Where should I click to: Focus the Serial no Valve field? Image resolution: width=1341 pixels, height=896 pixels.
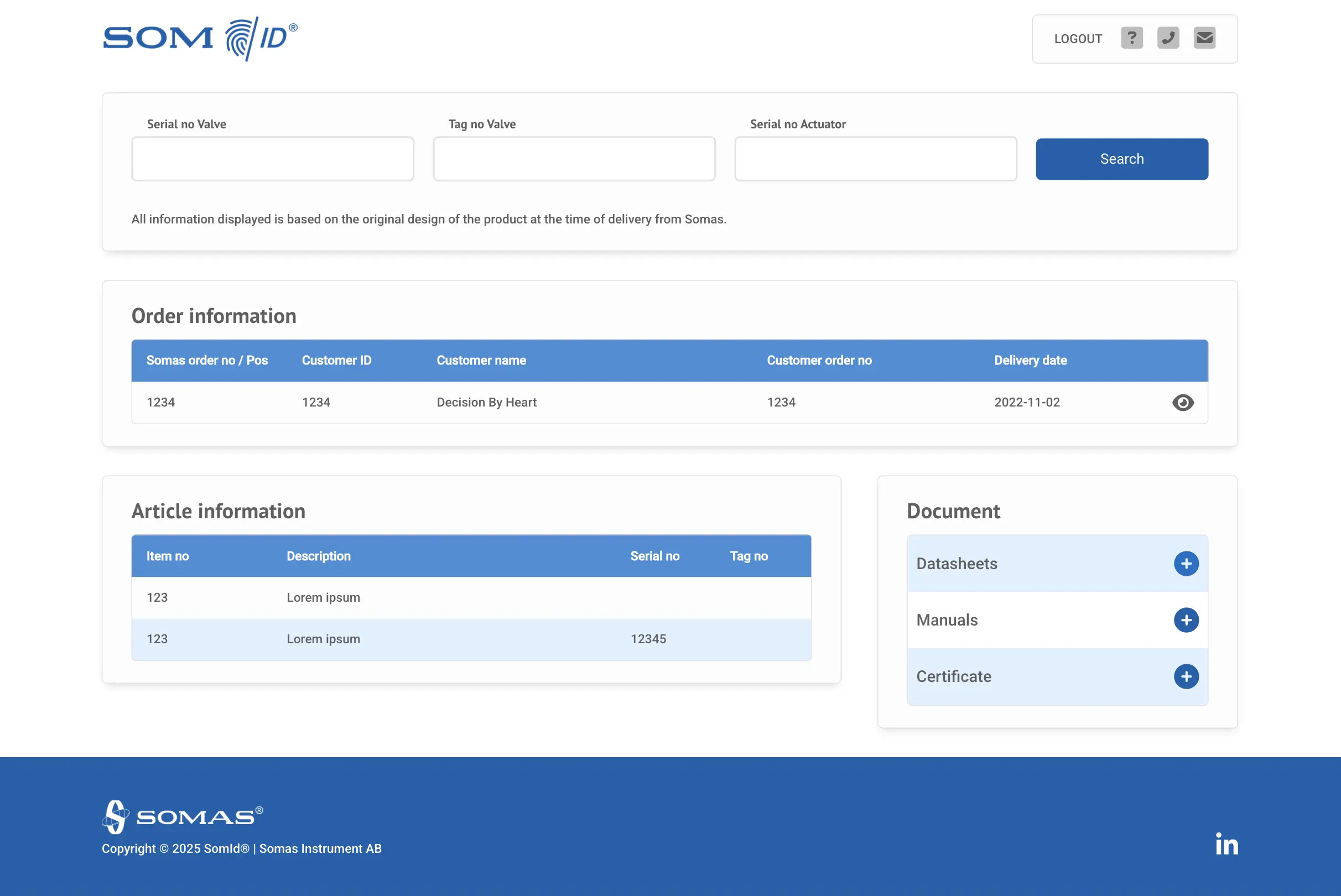pyautogui.click(x=273, y=159)
